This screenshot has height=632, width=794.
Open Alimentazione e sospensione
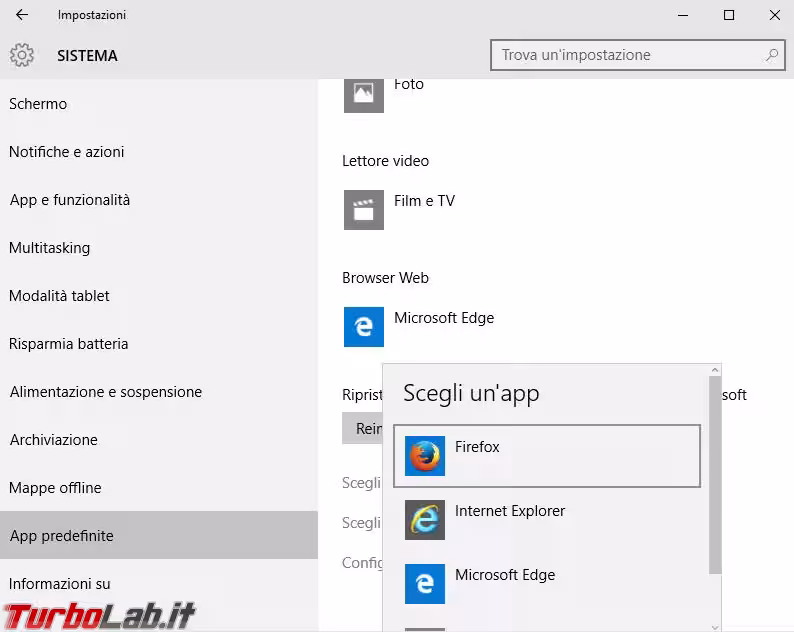[158, 392]
